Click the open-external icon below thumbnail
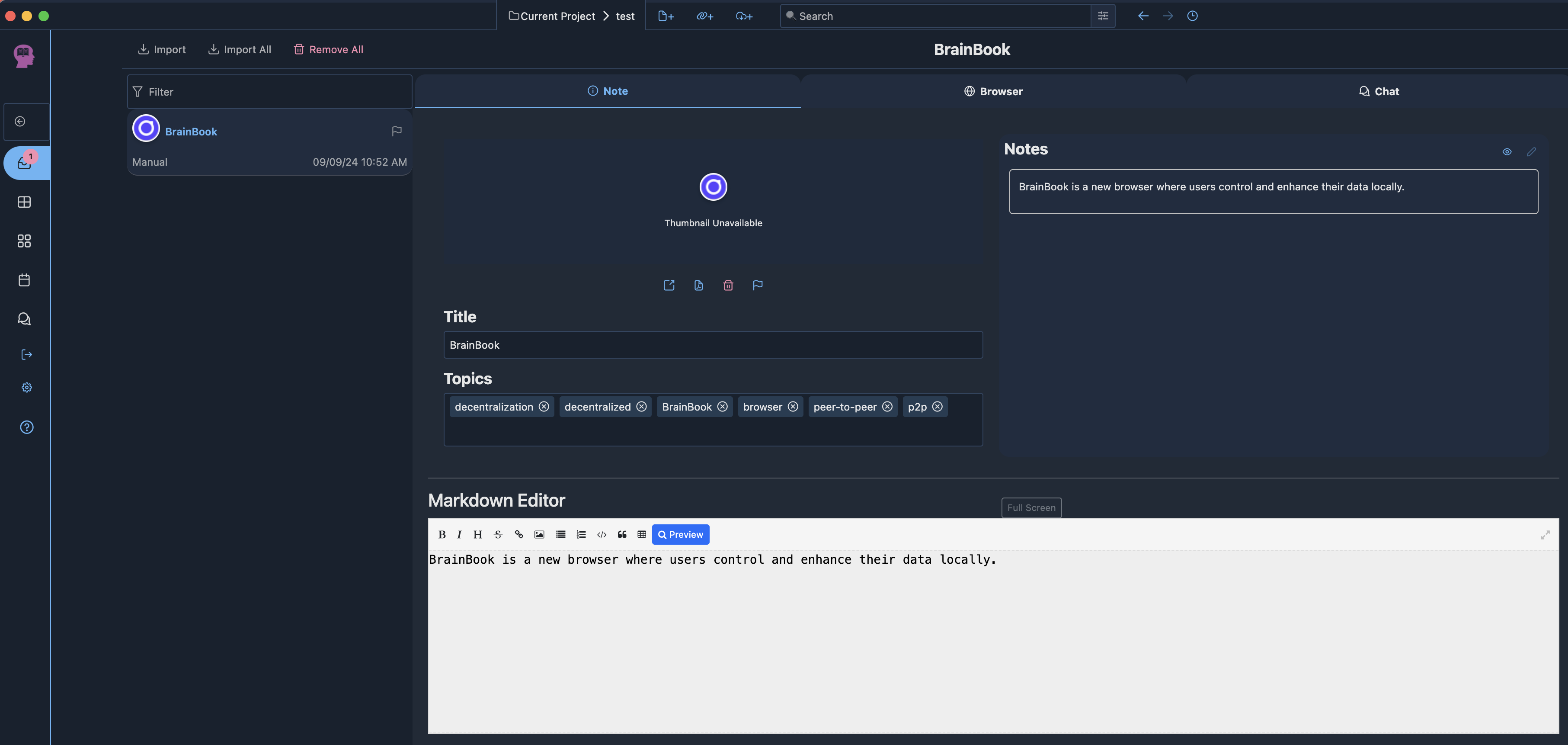The width and height of the screenshot is (1568, 745). click(669, 285)
